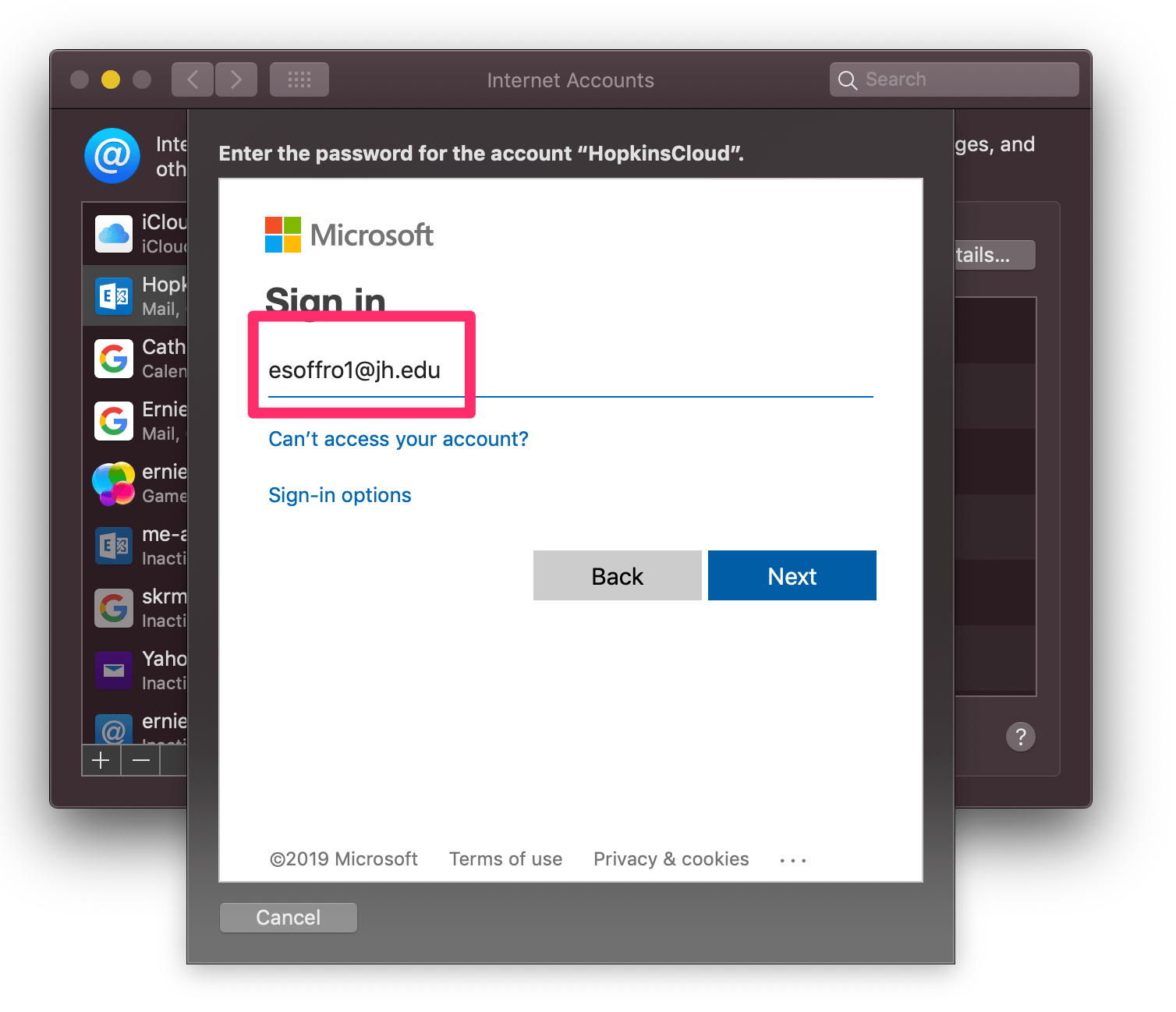Open help with the question mark button

[x=1021, y=737]
